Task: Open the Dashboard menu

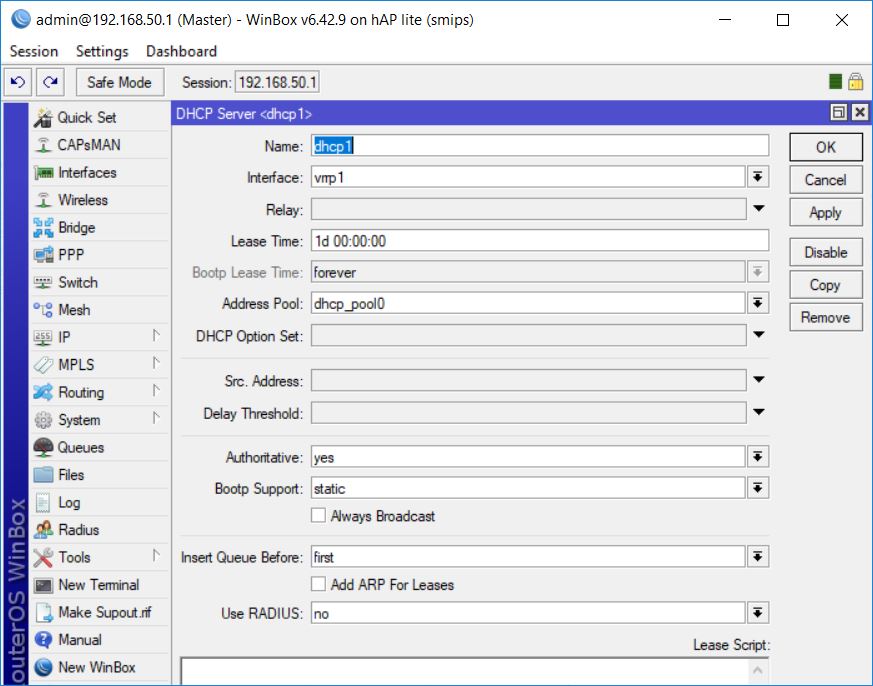Action: click(x=182, y=51)
